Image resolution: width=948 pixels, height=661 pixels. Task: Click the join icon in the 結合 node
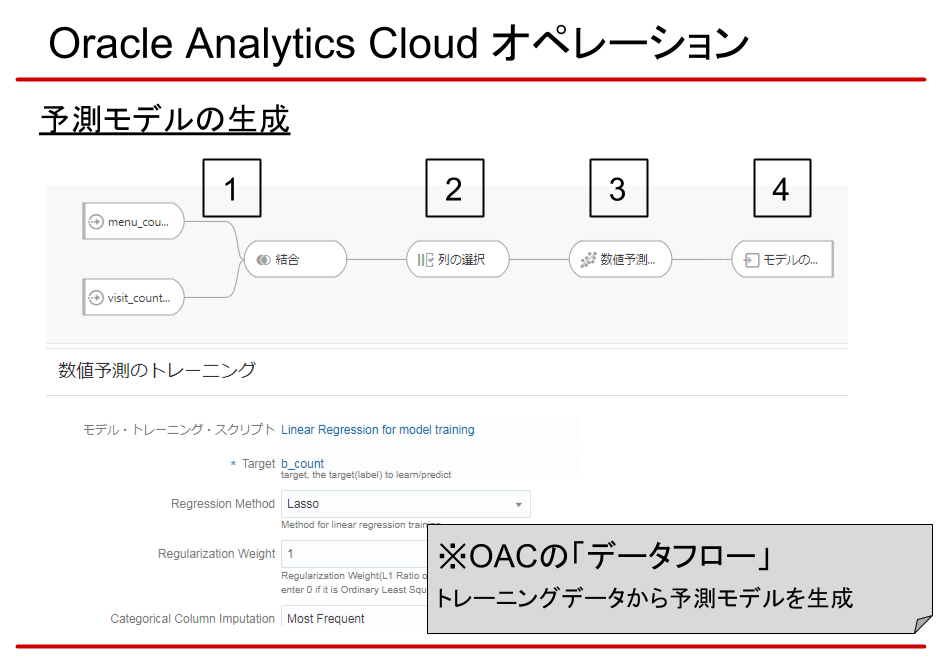pos(263,259)
